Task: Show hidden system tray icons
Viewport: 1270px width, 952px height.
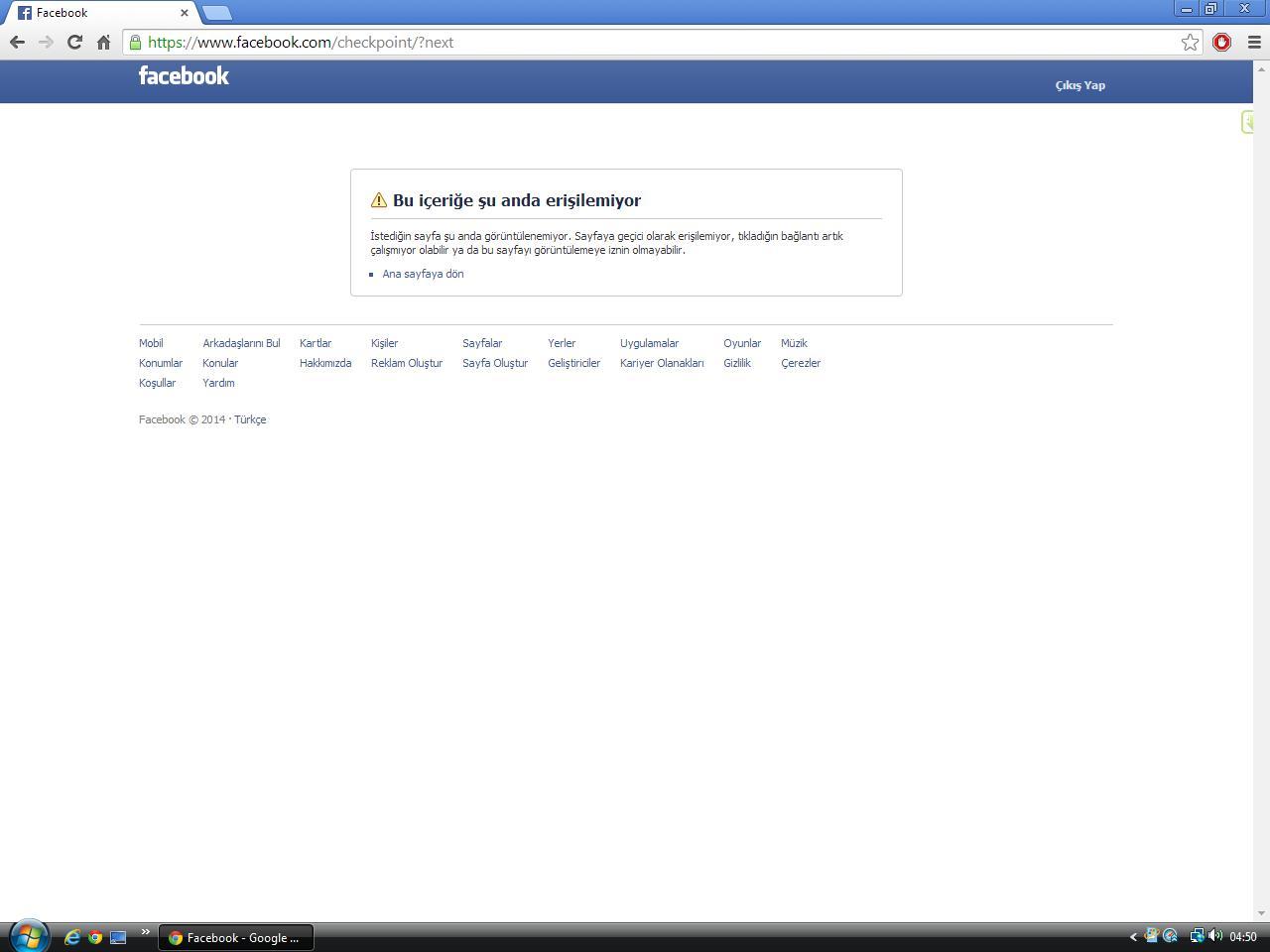Action: 1133,936
